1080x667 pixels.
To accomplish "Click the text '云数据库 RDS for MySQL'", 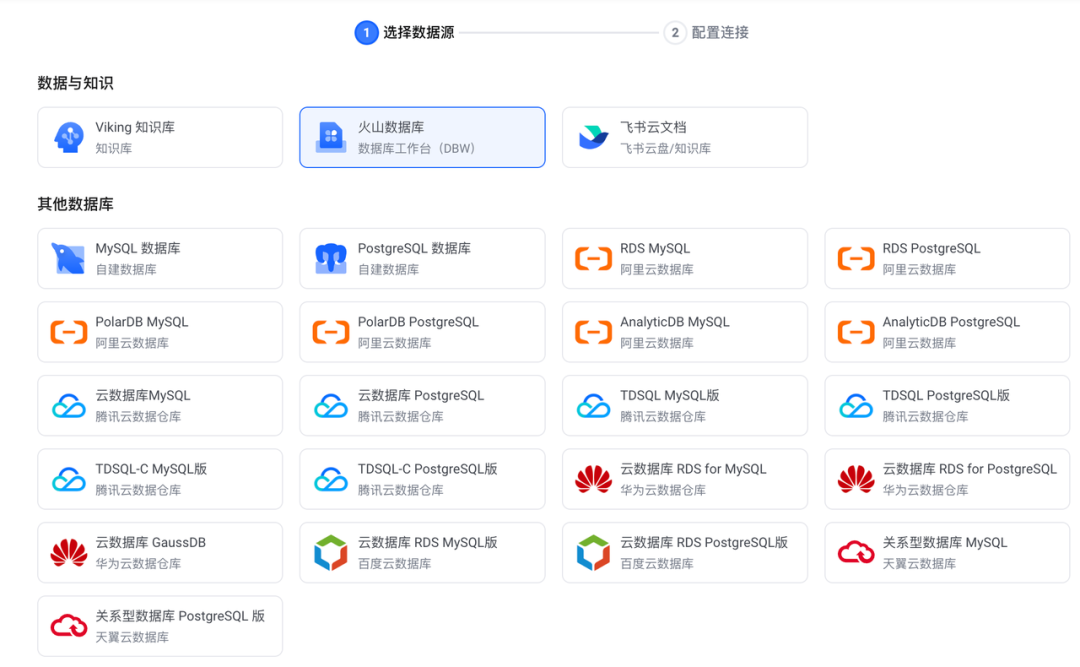I will click(x=693, y=469).
